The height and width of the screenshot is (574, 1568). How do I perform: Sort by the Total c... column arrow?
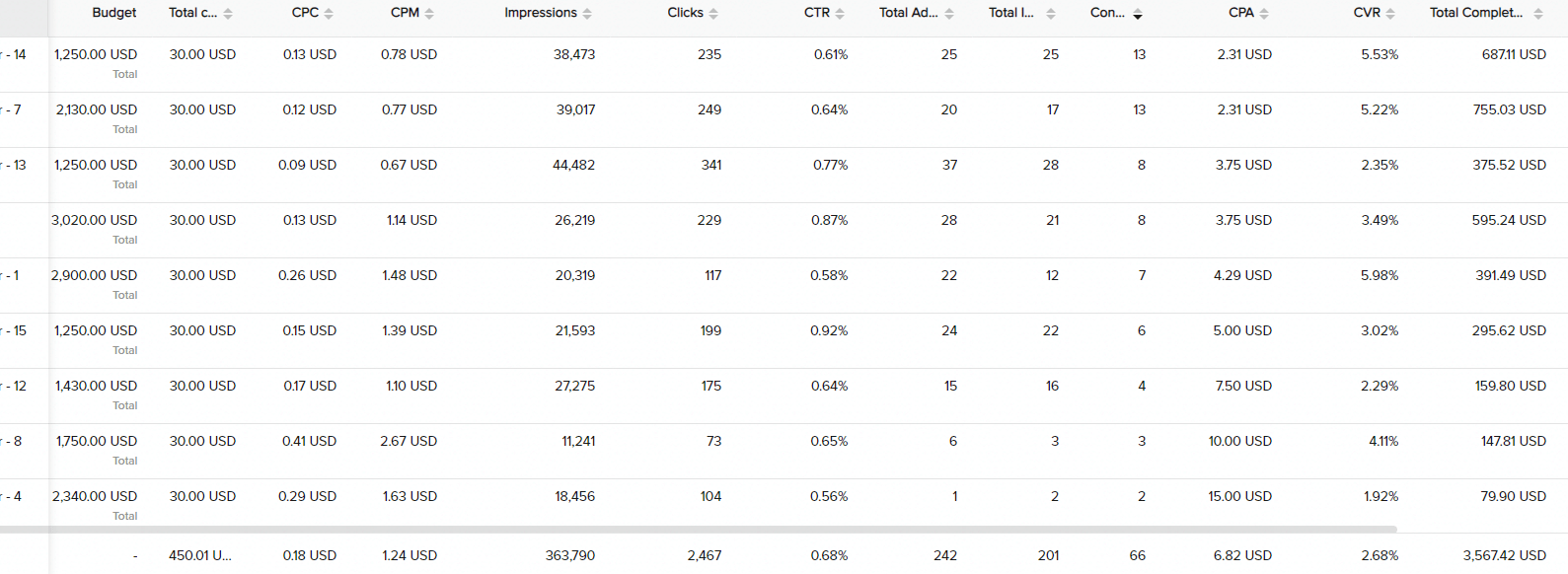click(228, 14)
